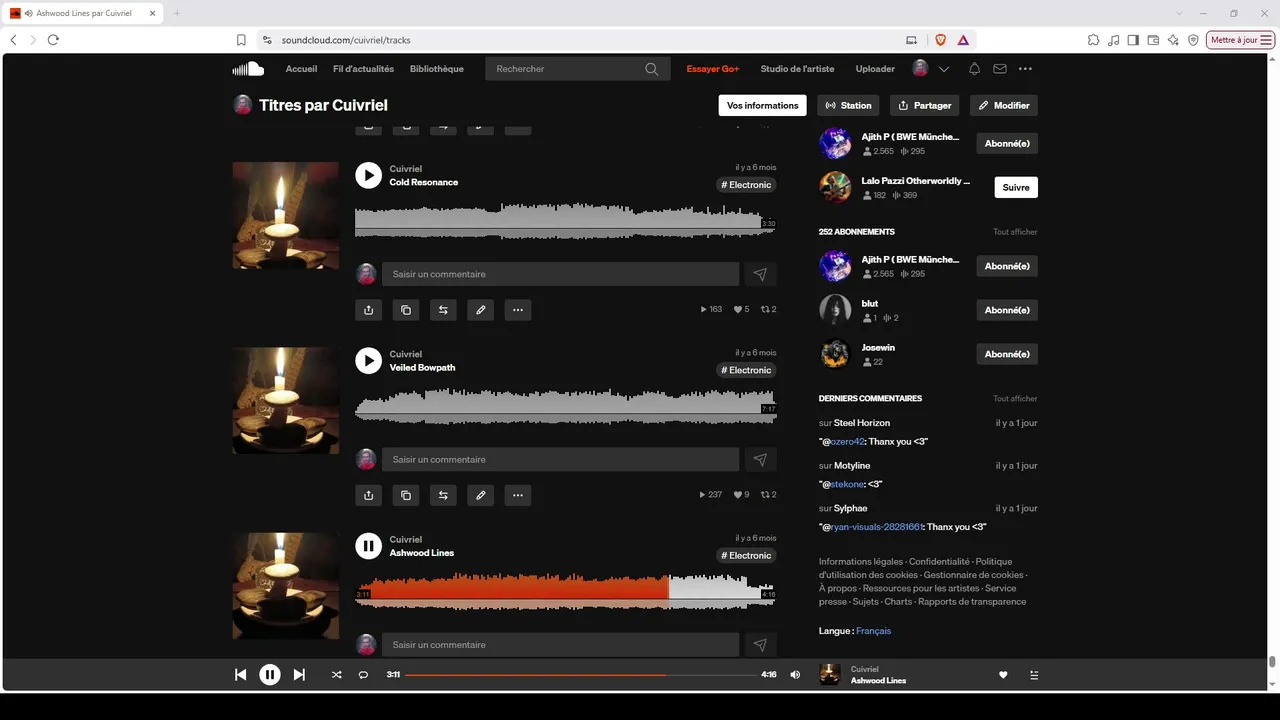Open the notifications bell

(x=974, y=69)
